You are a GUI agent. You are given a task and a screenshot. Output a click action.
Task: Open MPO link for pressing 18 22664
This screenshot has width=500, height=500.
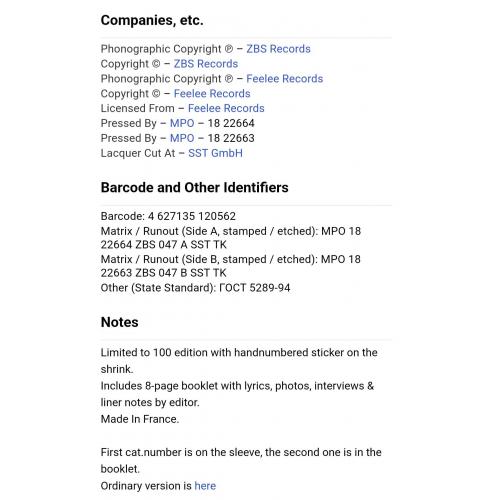[182, 123]
